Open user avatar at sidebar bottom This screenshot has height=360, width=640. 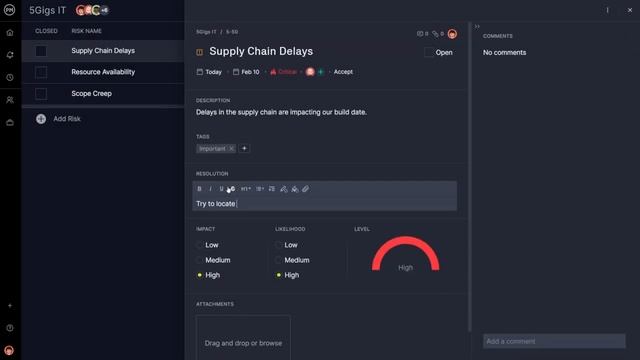pyautogui.click(x=9, y=350)
